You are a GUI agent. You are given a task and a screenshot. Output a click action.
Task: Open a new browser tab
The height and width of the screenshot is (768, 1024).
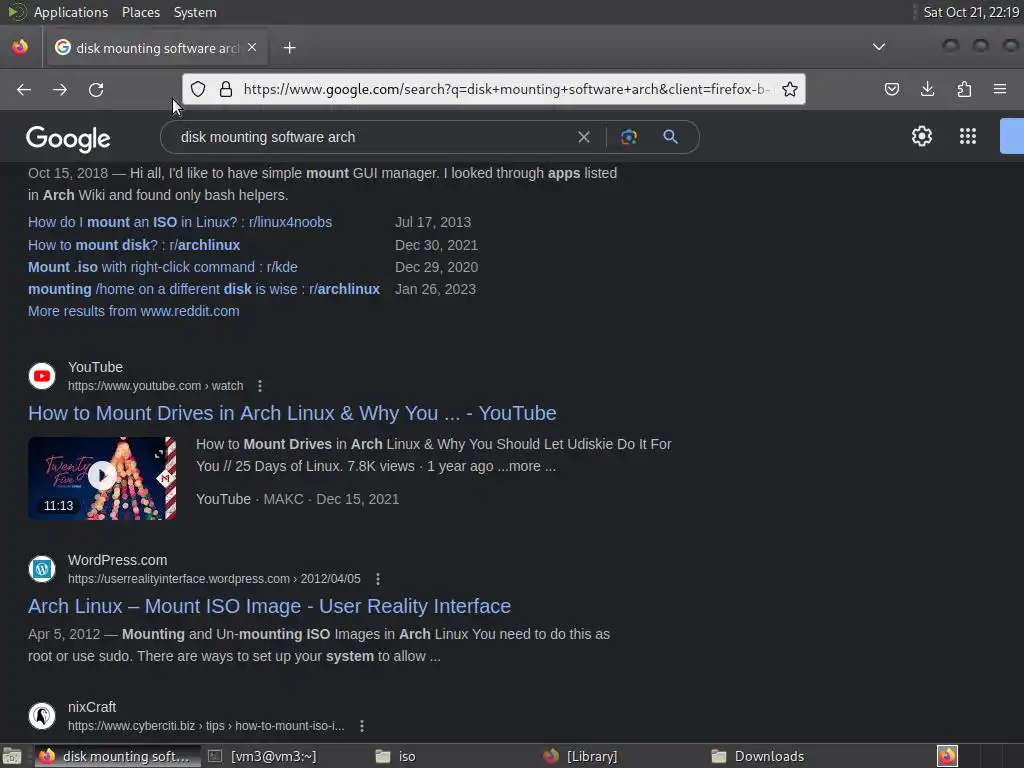(289, 48)
